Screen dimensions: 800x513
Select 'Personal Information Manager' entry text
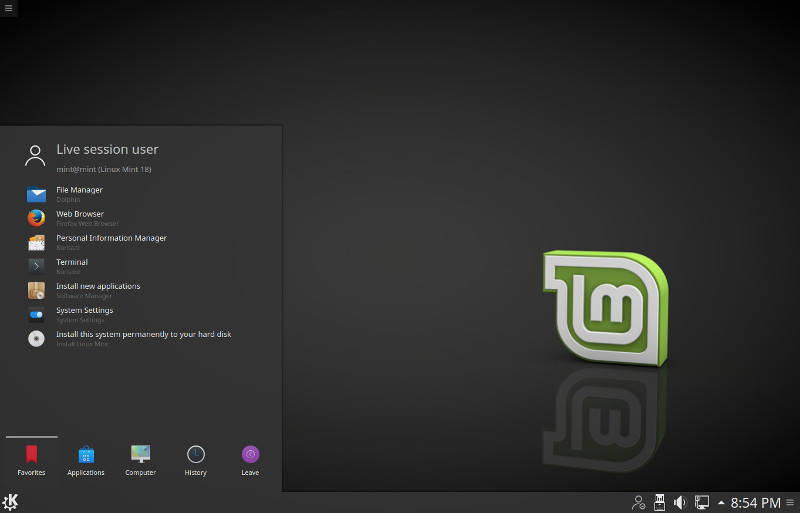[x=111, y=238]
